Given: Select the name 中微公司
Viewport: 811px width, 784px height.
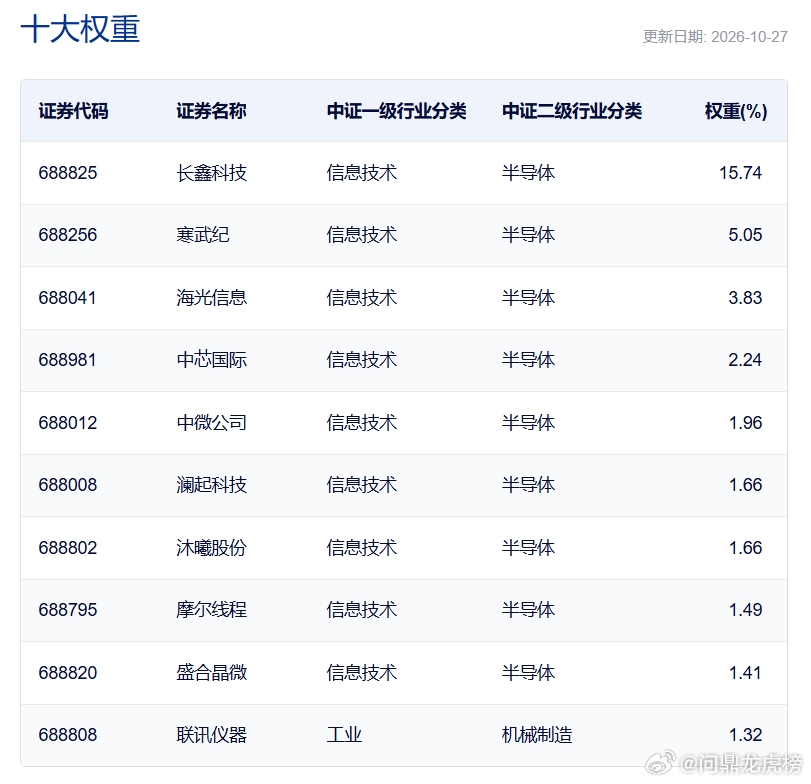Looking at the screenshot, I should 212,423.
